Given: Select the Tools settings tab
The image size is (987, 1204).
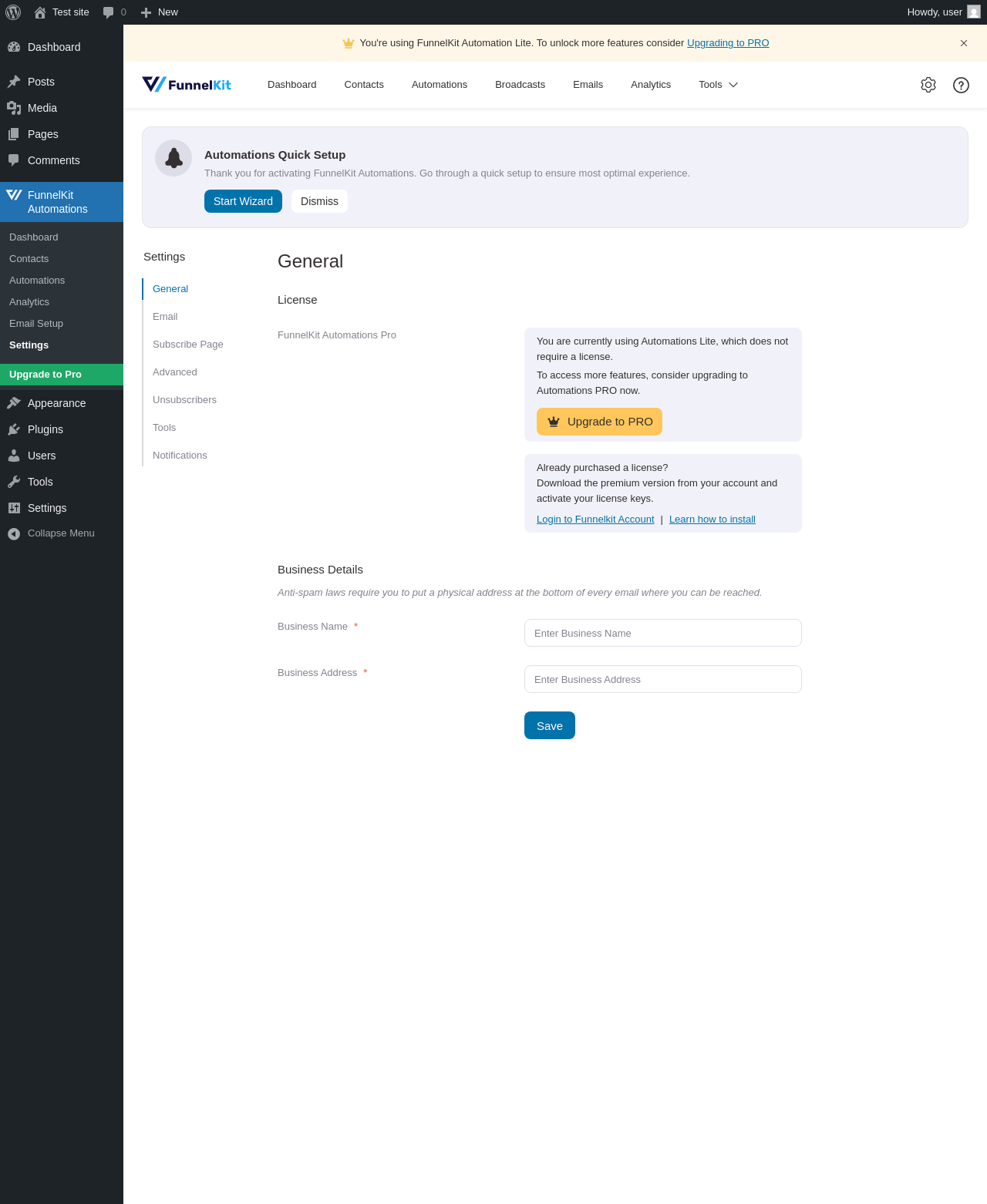Looking at the screenshot, I should click(x=164, y=428).
